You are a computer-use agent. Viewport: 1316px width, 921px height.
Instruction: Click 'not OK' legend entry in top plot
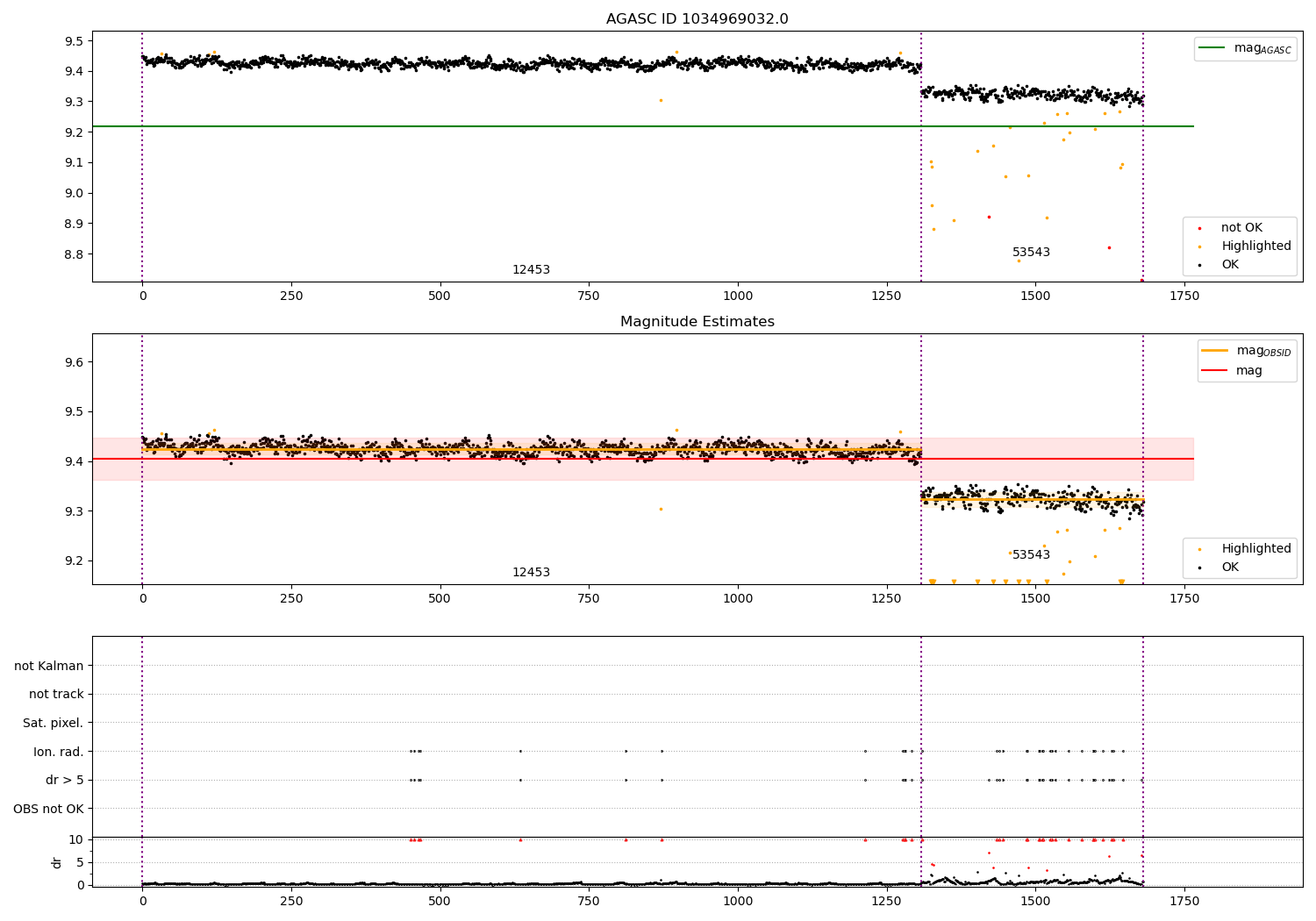pos(1241,228)
